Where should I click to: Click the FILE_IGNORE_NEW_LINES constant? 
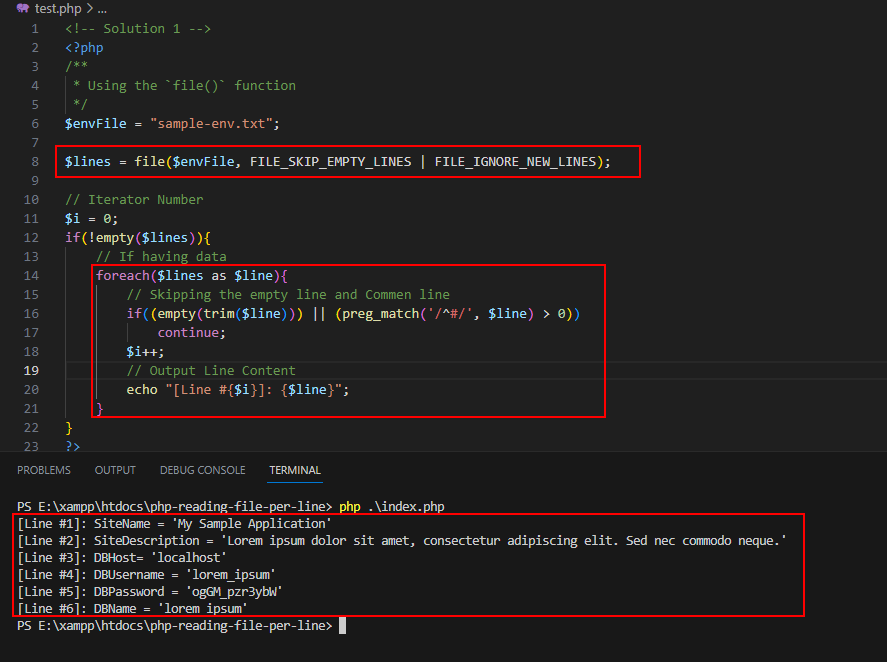pyautogui.click(x=516, y=161)
